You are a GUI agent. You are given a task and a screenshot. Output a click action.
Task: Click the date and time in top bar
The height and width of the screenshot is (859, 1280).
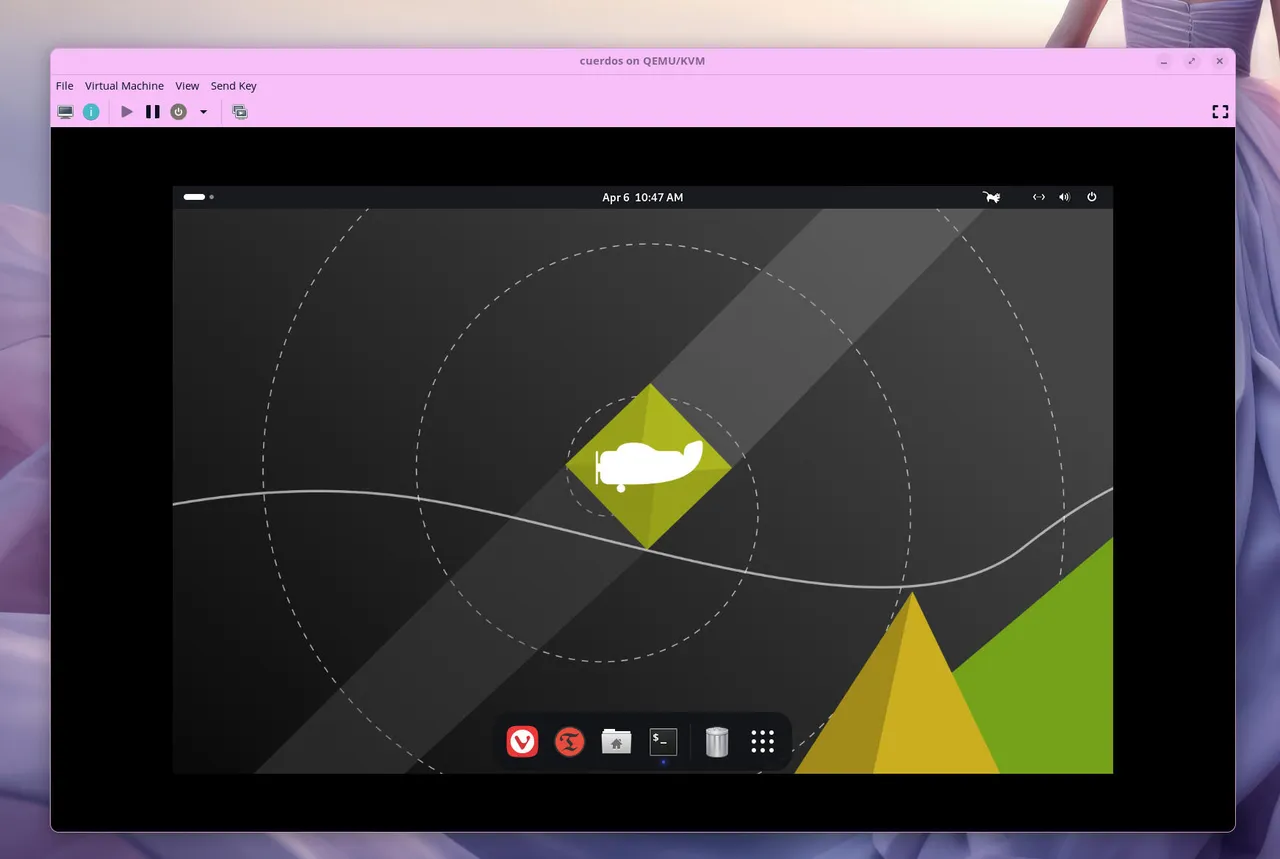(642, 197)
